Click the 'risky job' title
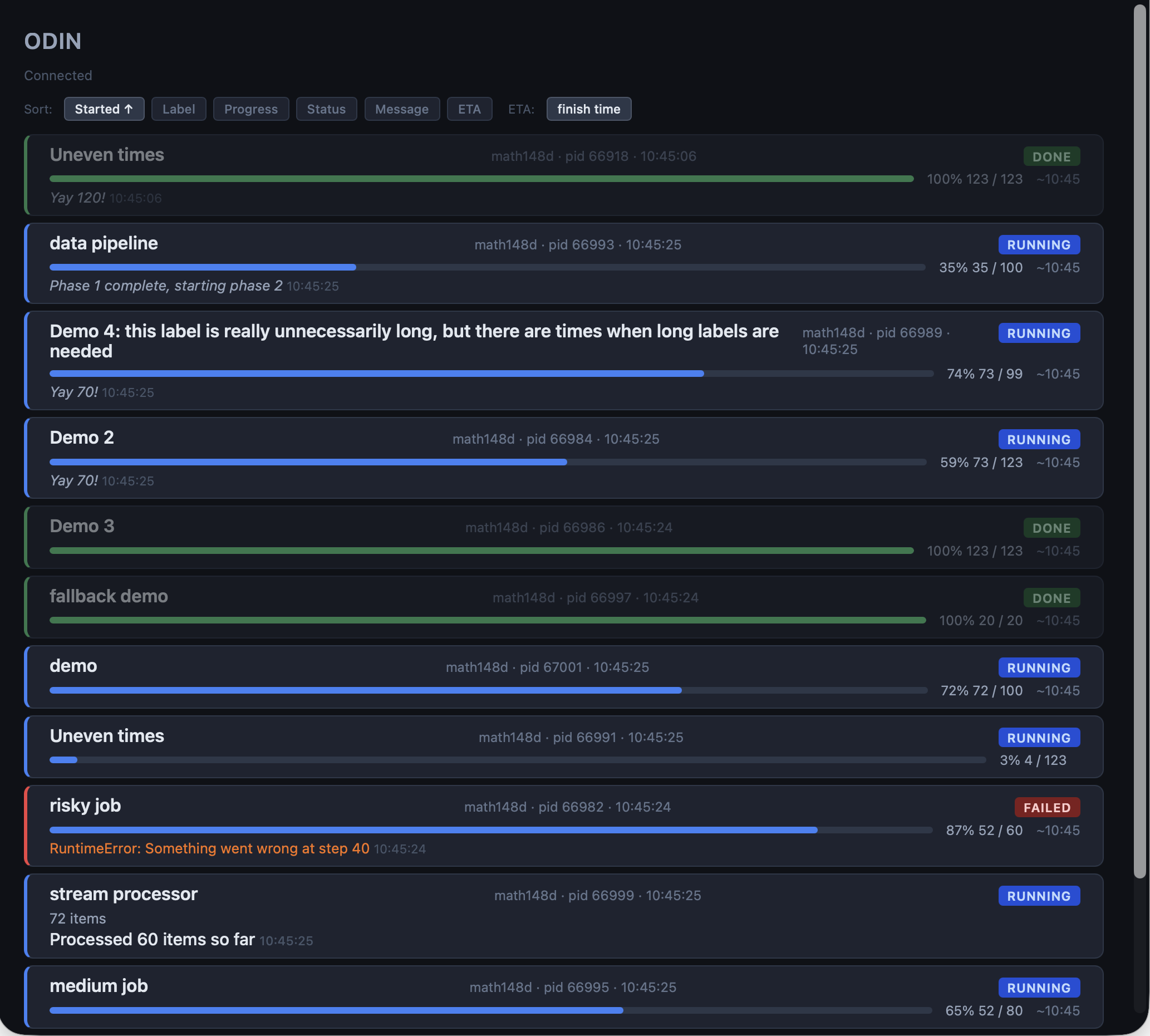Viewport: 1150px width, 1036px height. pyautogui.click(x=85, y=806)
